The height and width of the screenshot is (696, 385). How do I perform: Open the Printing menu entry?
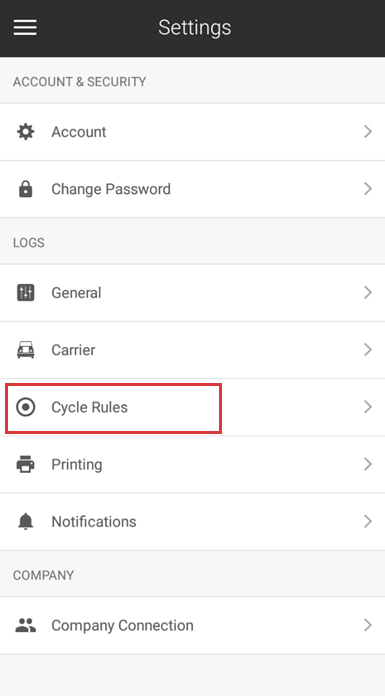[x=192, y=464]
